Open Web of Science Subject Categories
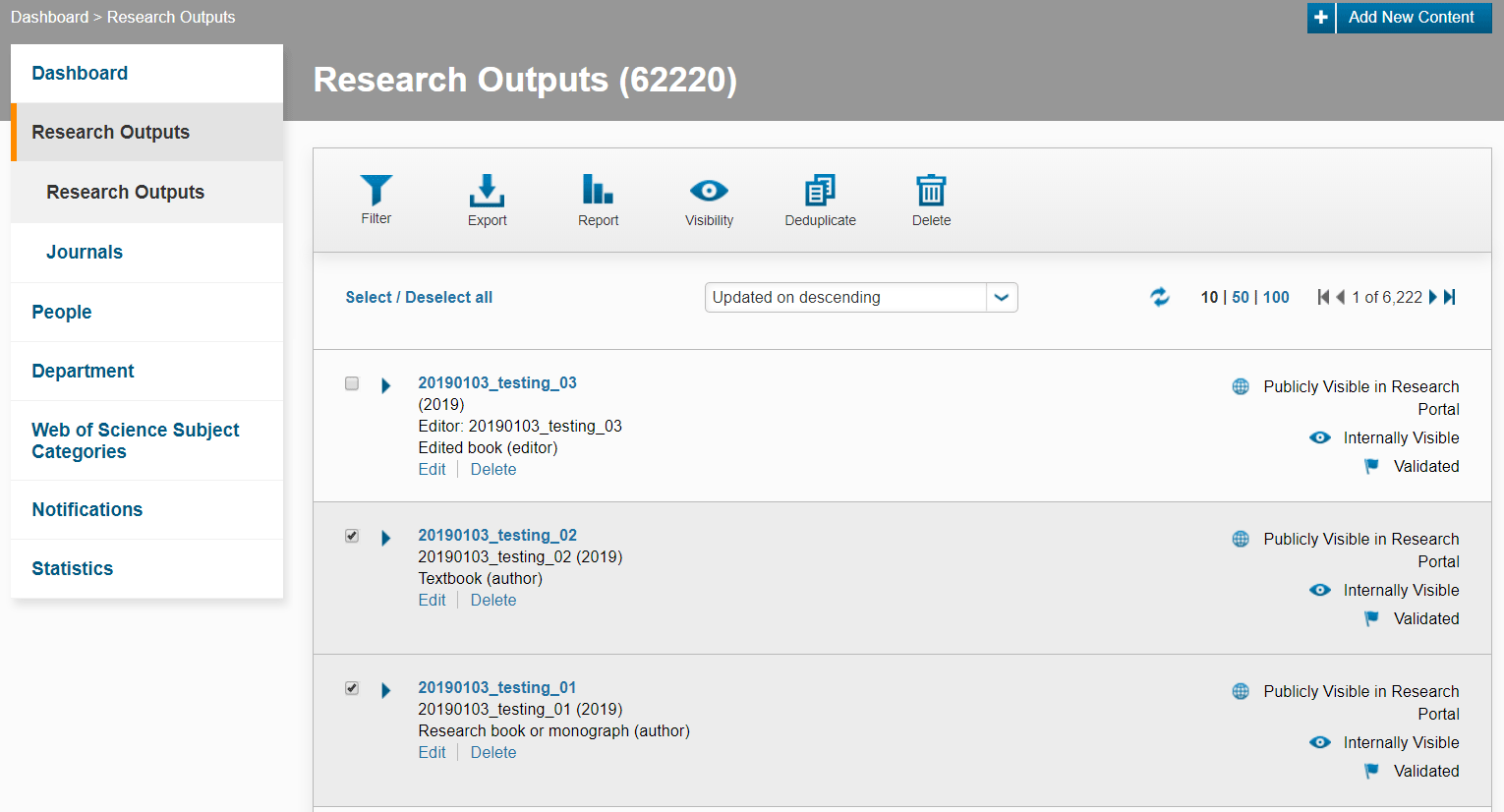Viewport: 1504px width, 812px height. tap(146, 440)
